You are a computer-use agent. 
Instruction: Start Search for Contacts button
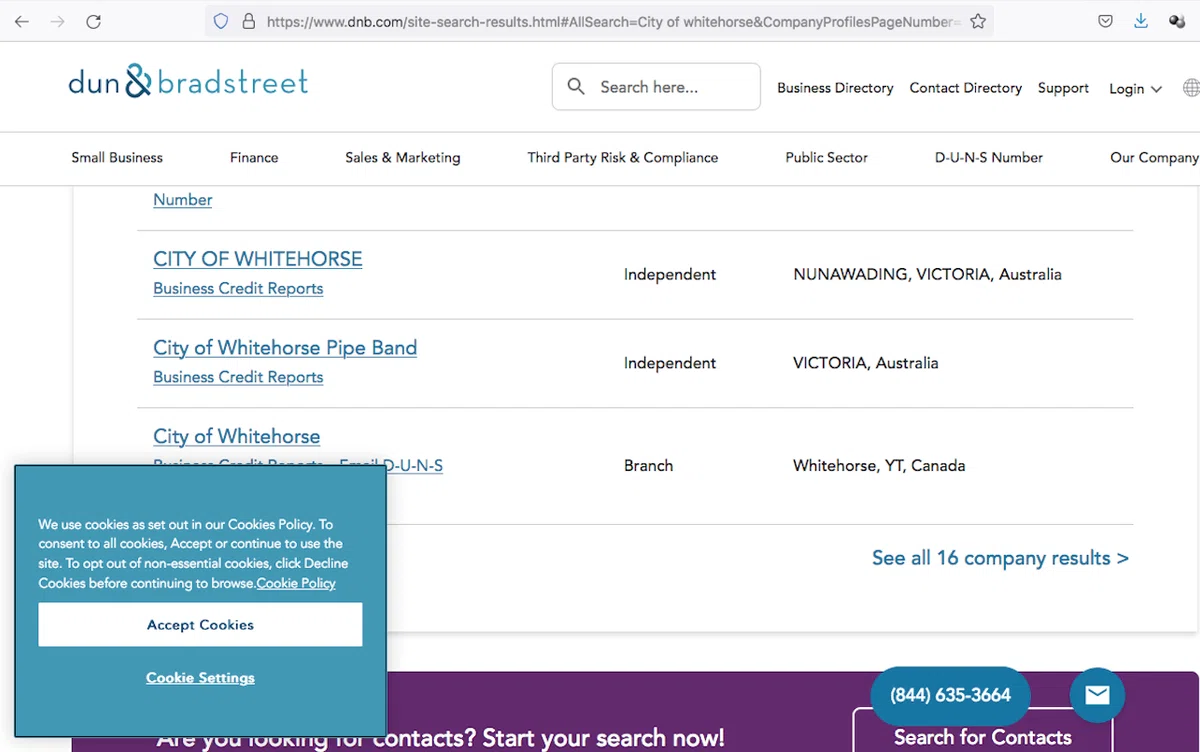pyautogui.click(x=982, y=736)
